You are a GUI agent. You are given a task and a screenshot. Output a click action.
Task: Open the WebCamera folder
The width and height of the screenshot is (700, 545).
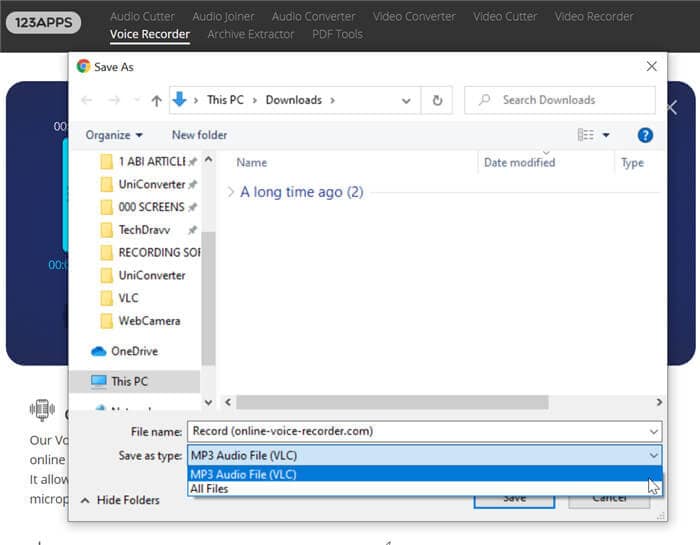(x=141, y=321)
